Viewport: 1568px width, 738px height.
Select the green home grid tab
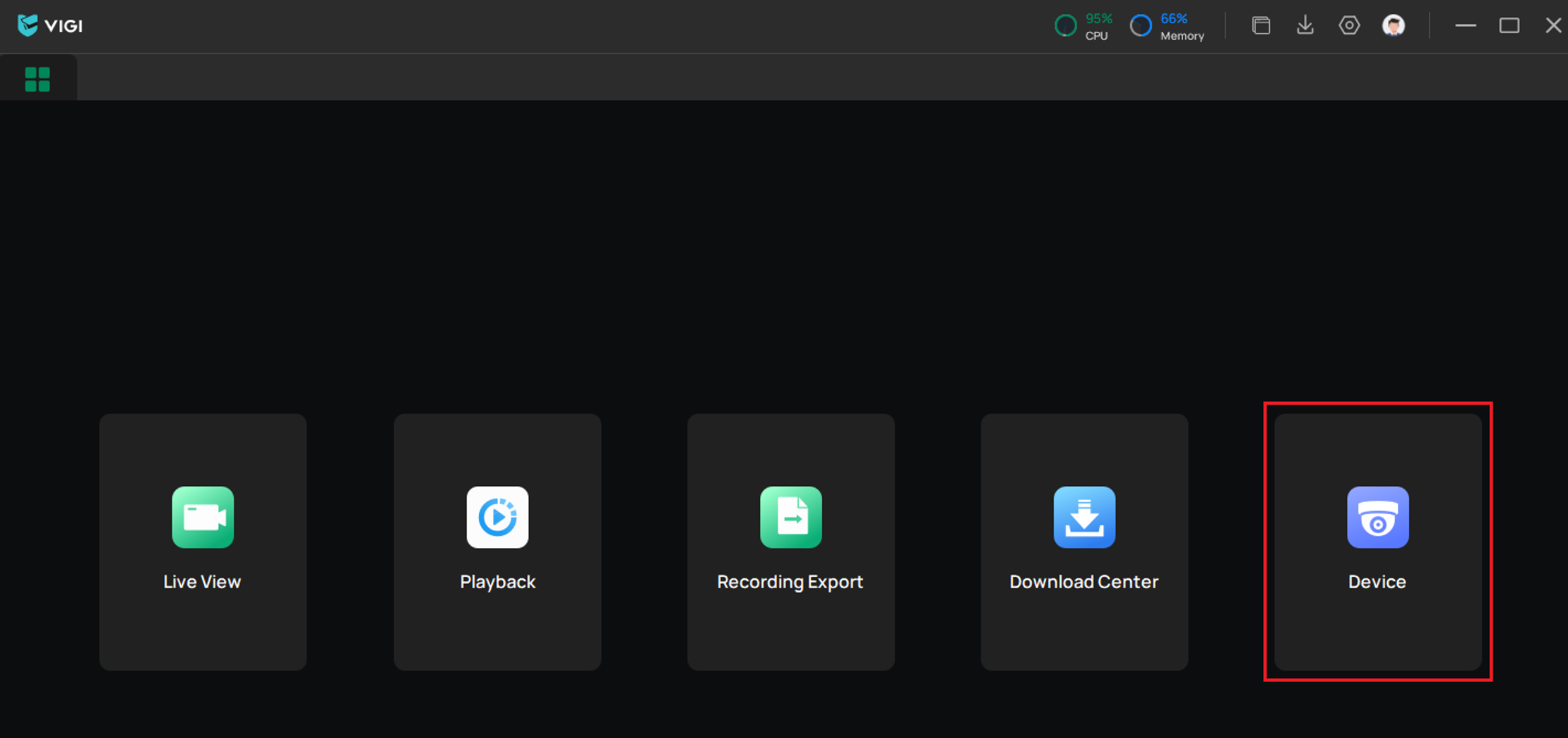[37, 79]
